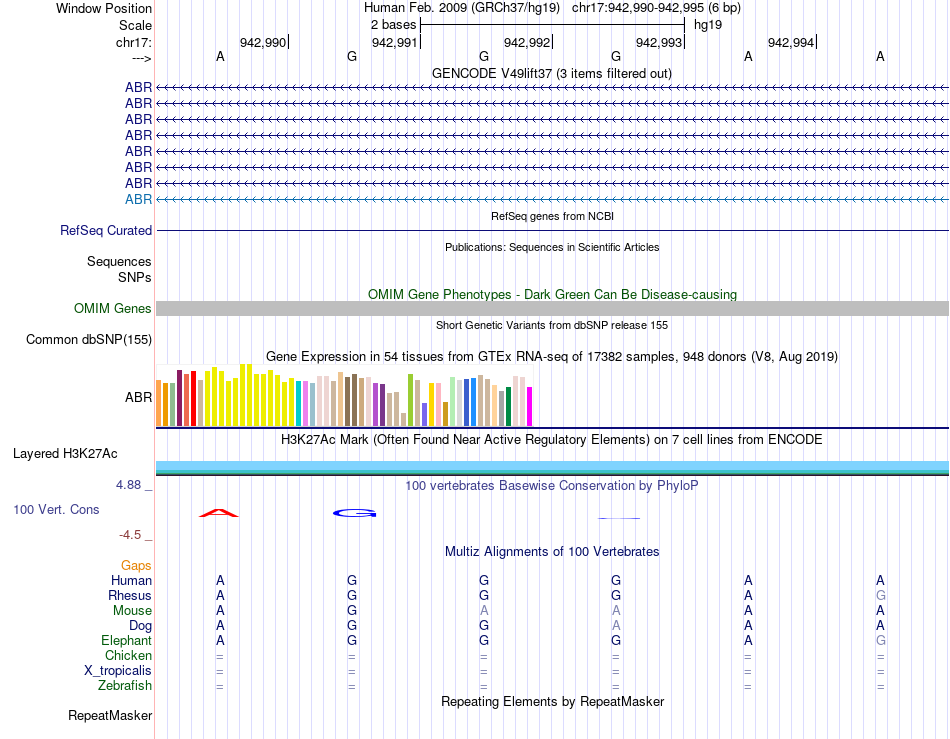Click the magenta bar in the GTEx chart
Screen dimensions: 950x739
pos(530,406)
